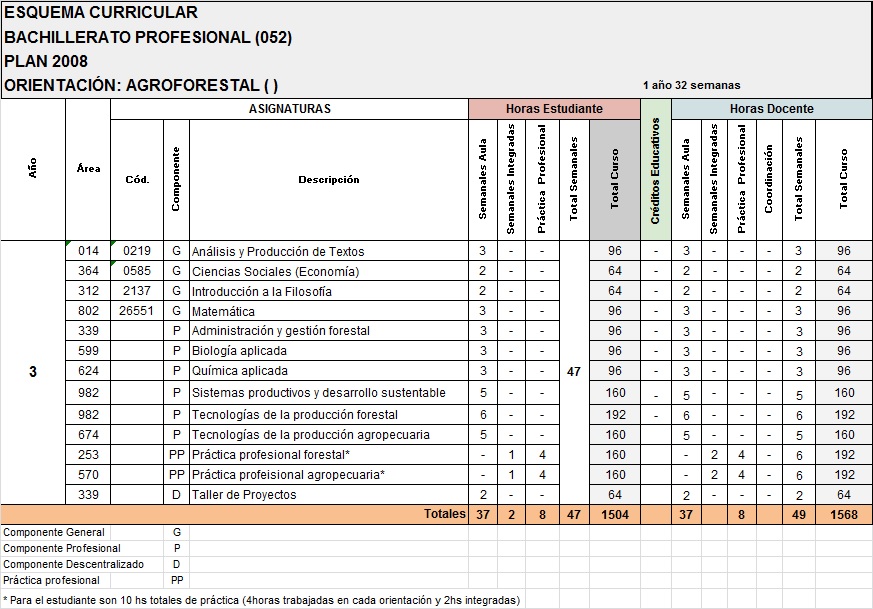This screenshot has height=609, width=873.
Task: Select the "Matemática" subject cell
Action: tap(227, 311)
